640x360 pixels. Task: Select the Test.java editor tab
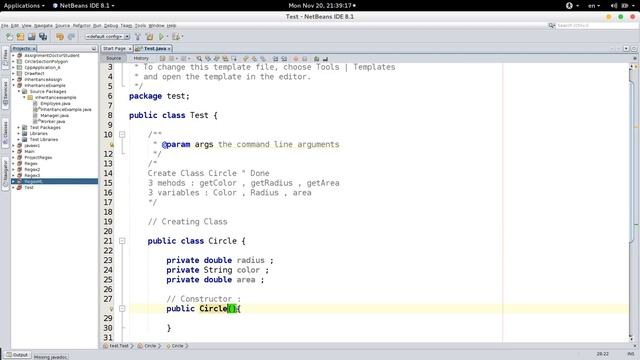click(153, 49)
